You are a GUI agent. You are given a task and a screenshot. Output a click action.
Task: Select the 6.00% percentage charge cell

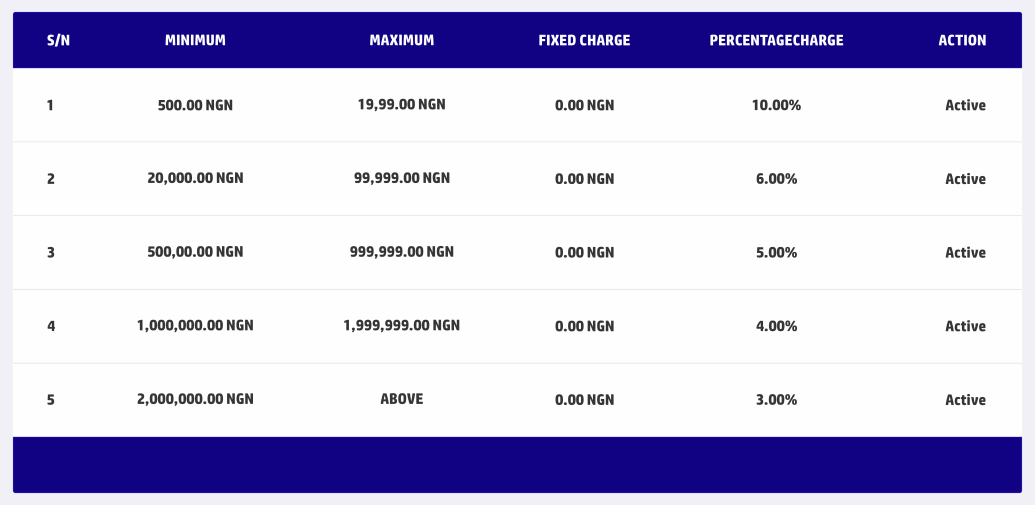tap(776, 179)
